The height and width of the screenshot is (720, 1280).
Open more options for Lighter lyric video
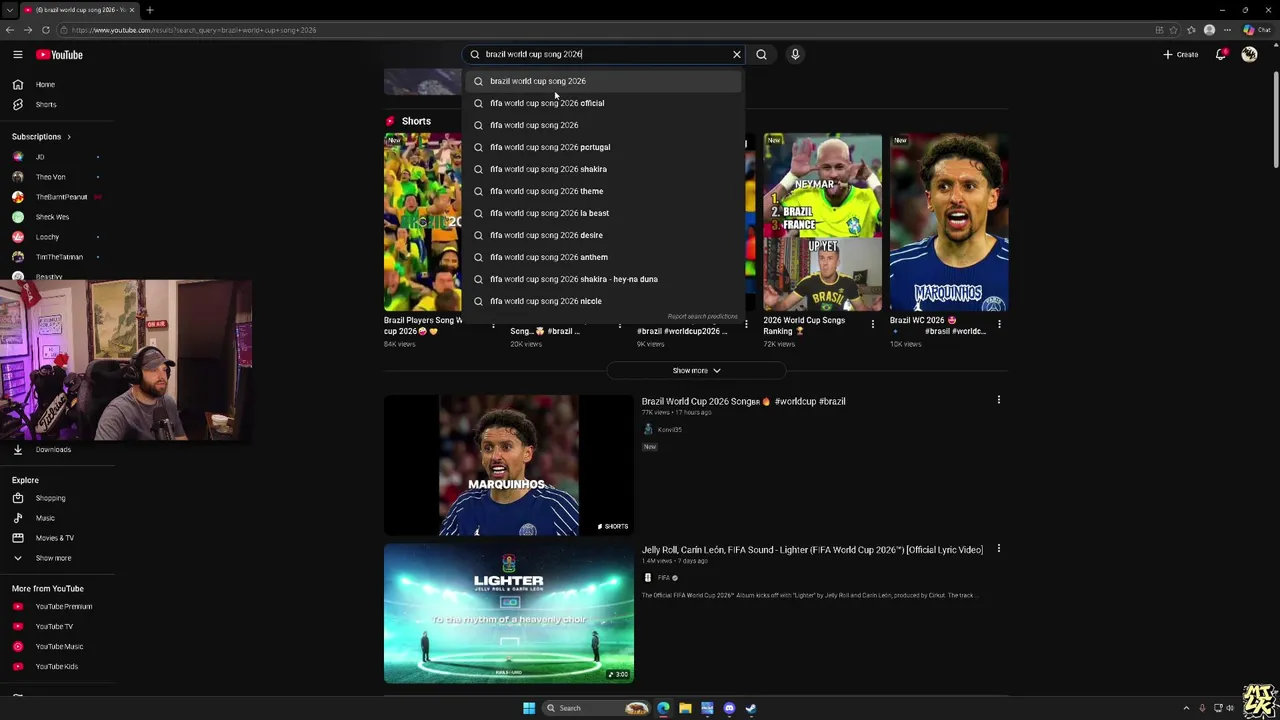pos(998,549)
